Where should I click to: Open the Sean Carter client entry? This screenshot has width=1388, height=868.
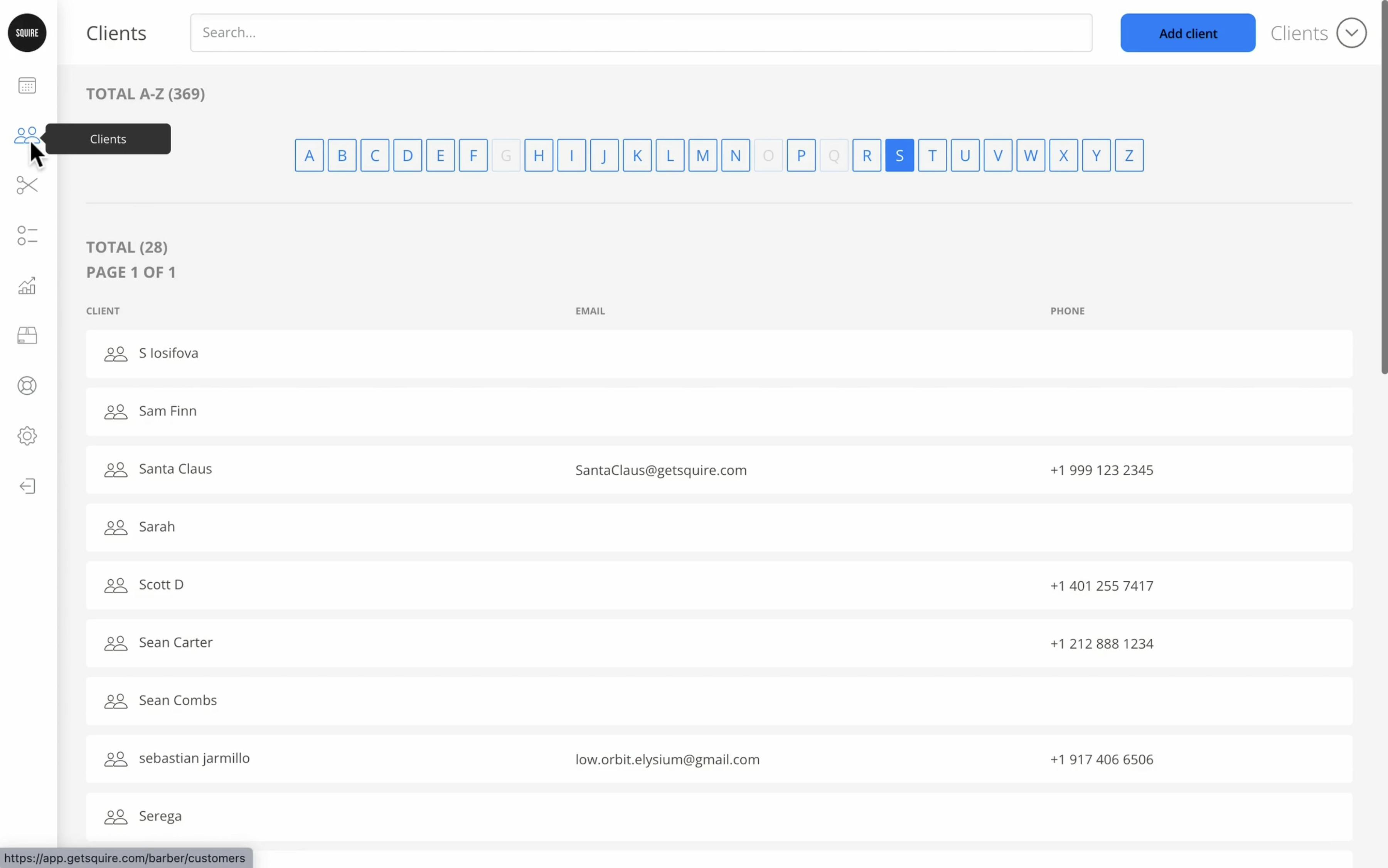click(176, 643)
